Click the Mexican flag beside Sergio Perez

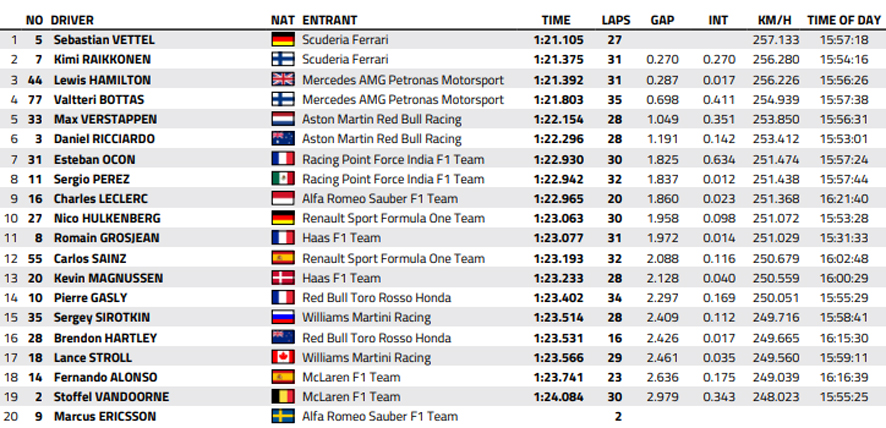pyautogui.click(x=283, y=179)
